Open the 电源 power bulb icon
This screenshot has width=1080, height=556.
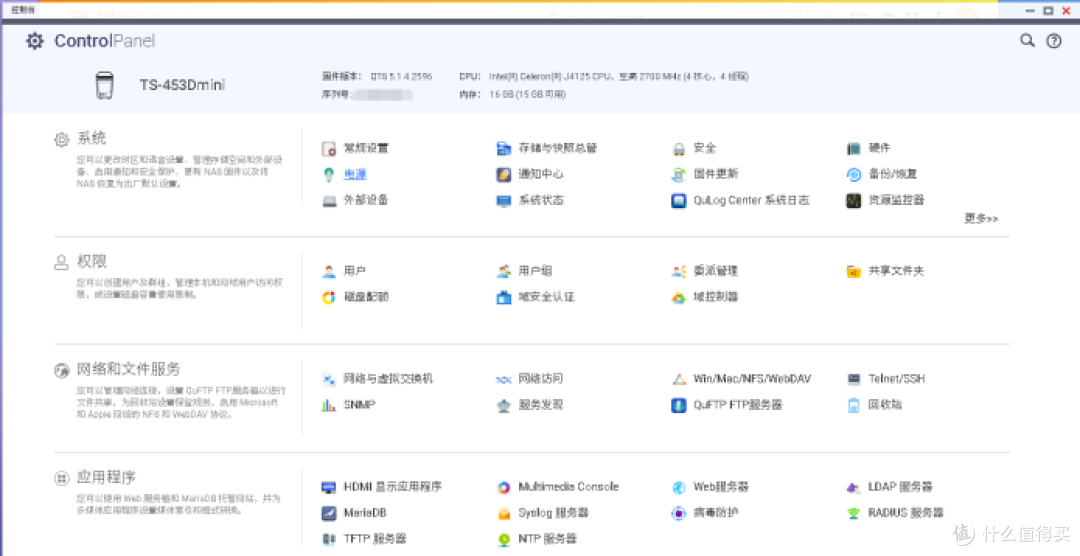[x=329, y=174]
